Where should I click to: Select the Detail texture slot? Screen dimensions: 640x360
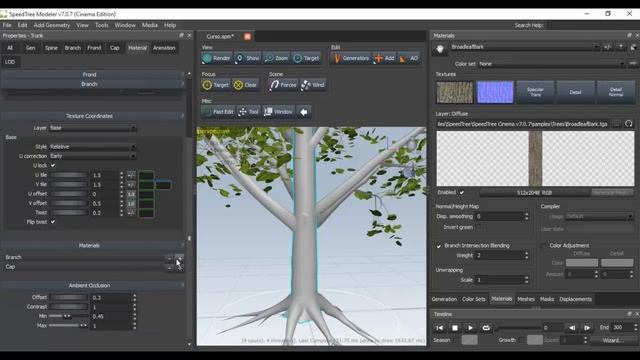pos(575,92)
